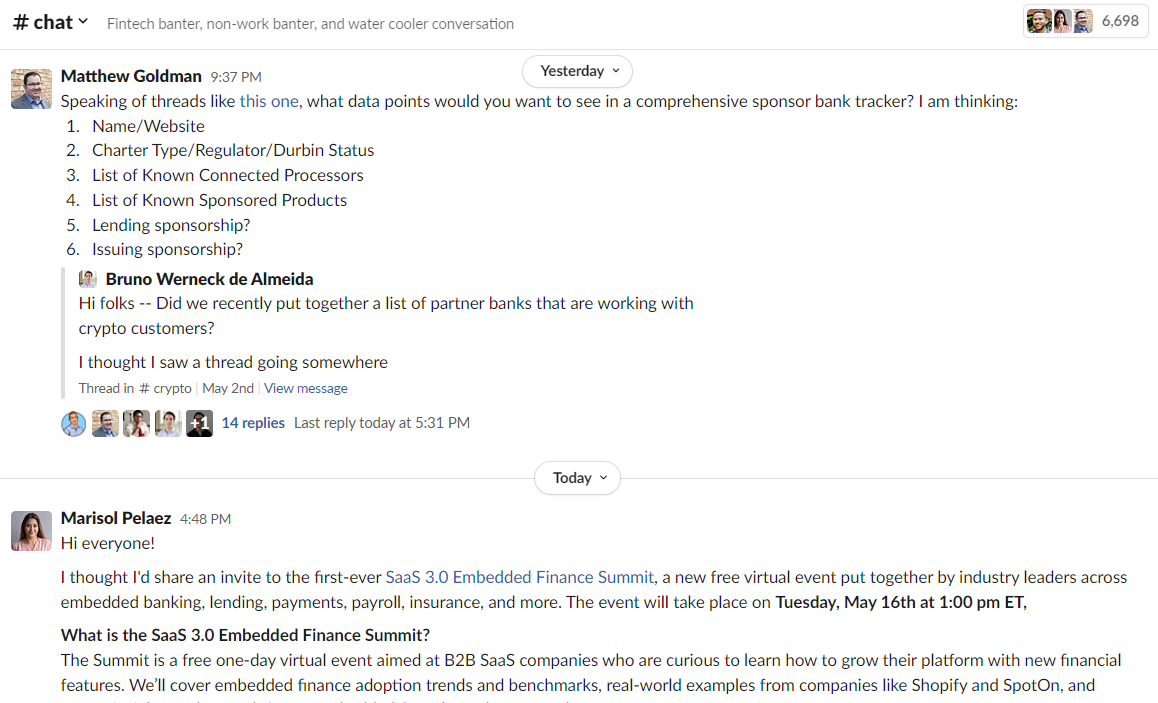Viewport: 1158px width, 703px height.
Task: Click Bruno Werneck de Almeida's small avatar
Action: click(88, 279)
